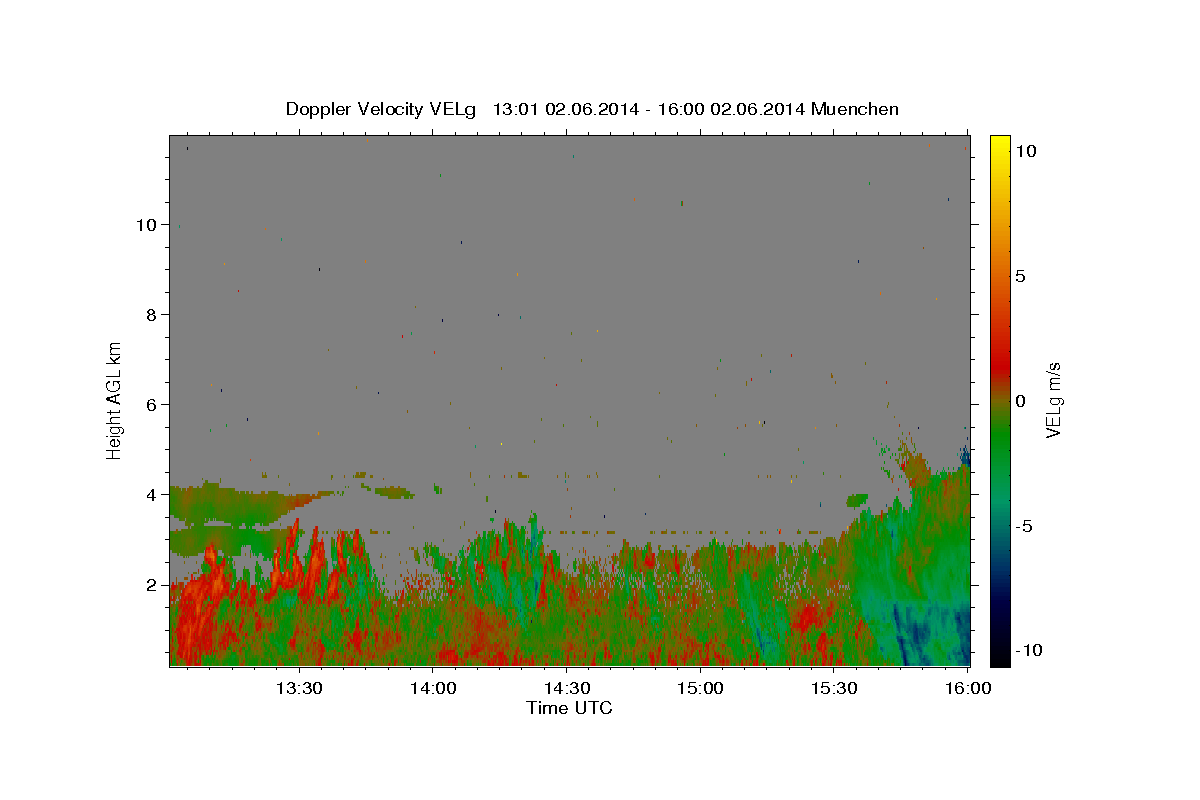Click the "Muenchen" location text in the title

tap(855, 109)
